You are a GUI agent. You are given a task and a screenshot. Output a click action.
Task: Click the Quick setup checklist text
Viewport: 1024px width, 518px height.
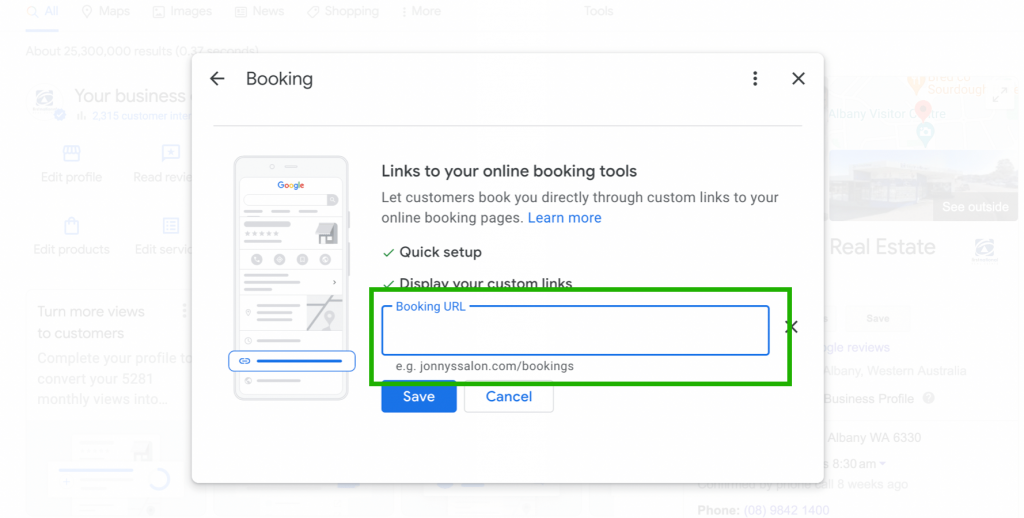point(440,252)
